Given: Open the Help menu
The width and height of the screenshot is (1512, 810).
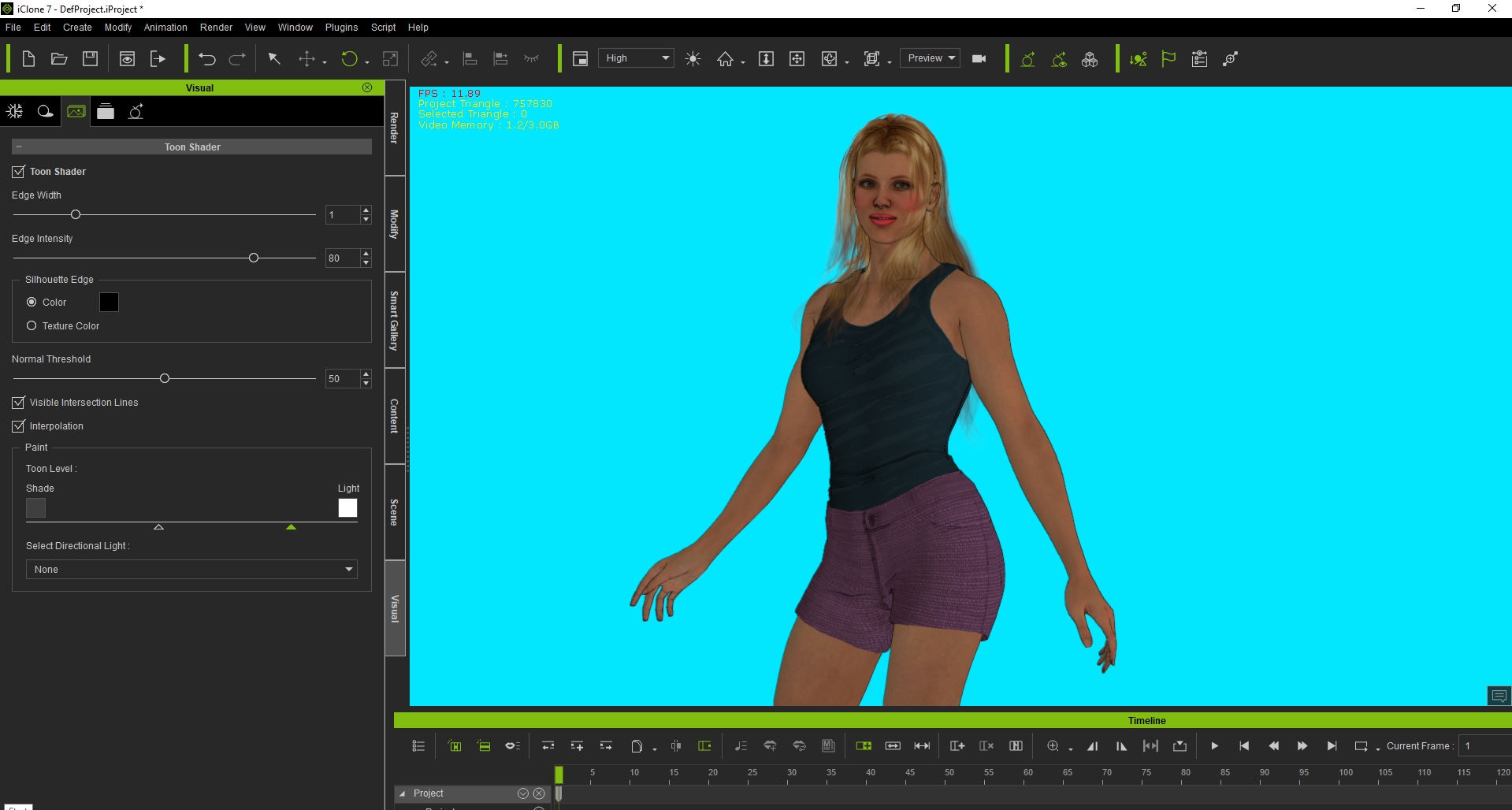Looking at the screenshot, I should pyautogui.click(x=418, y=28).
